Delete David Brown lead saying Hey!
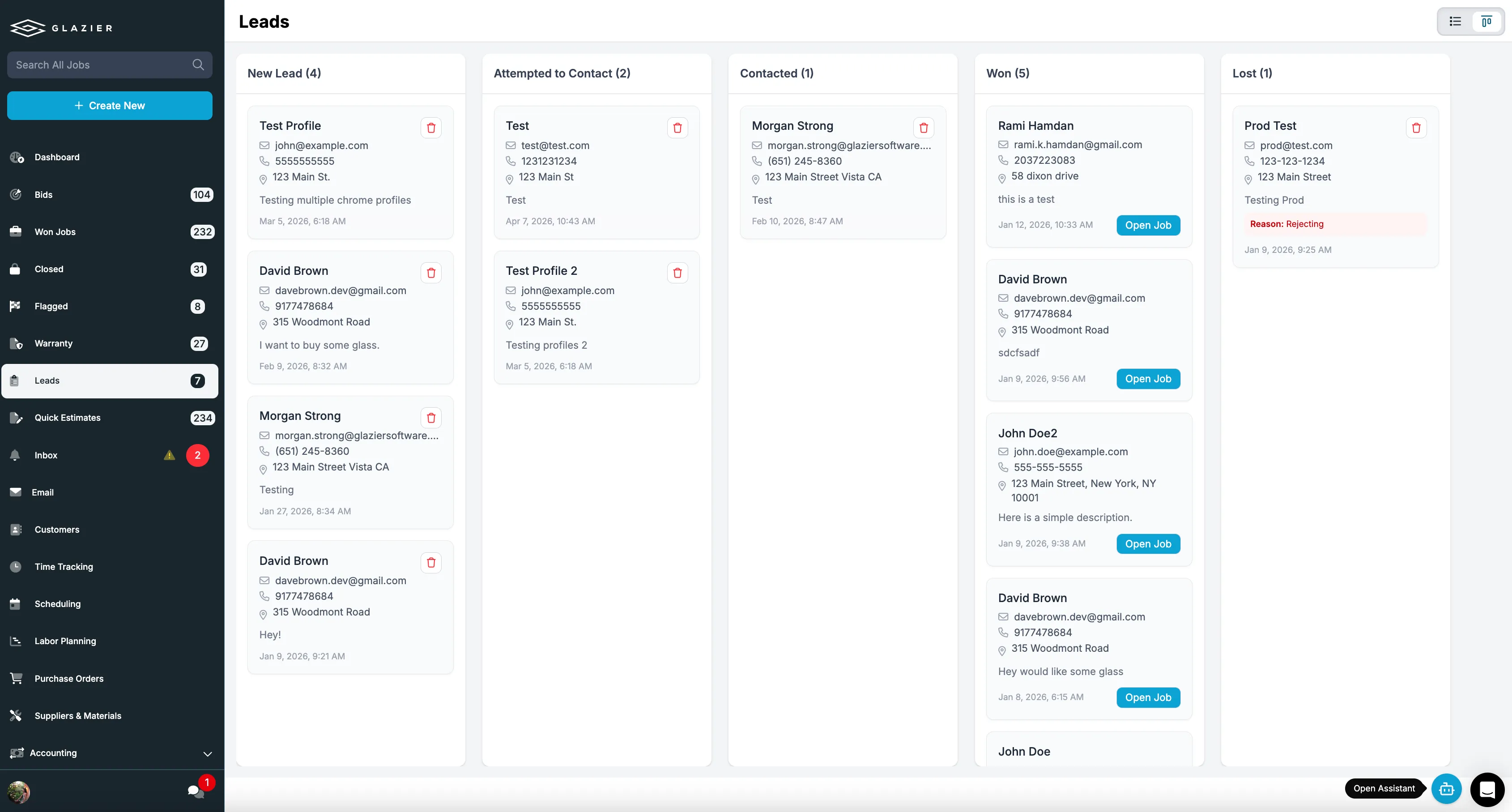This screenshot has height=812, width=1512. pos(431,563)
